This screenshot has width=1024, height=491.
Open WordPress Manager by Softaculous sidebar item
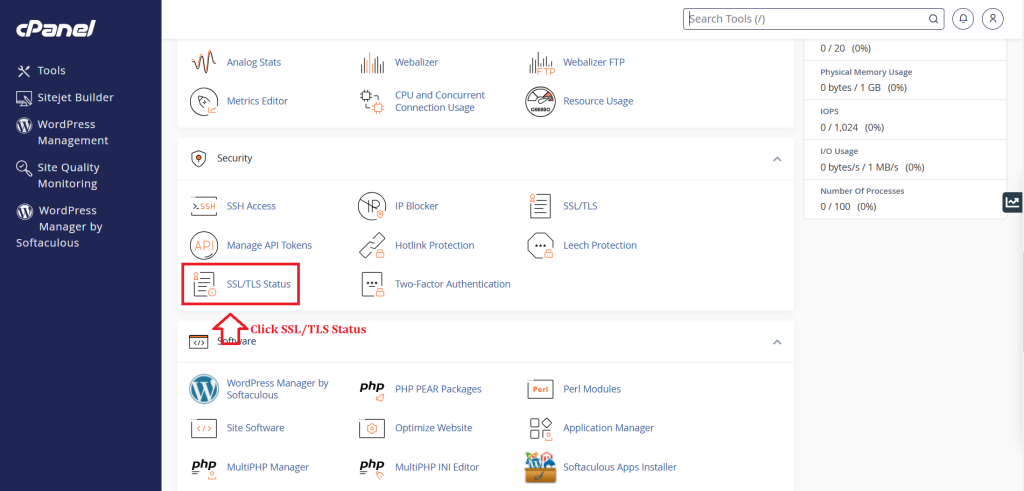pyautogui.click(x=59, y=227)
